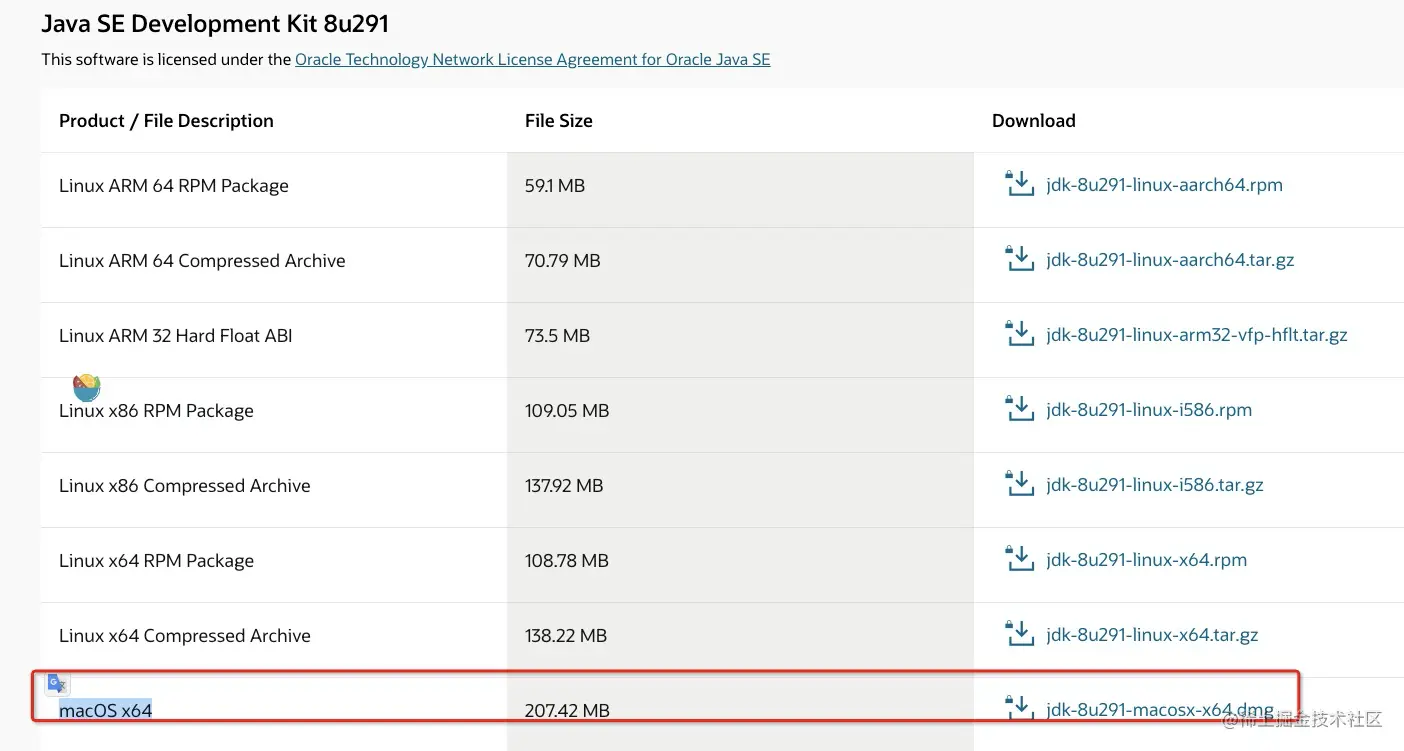1404x751 pixels.
Task: Click the Java SE Development Kit 8u291 heading
Action: tap(215, 22)
